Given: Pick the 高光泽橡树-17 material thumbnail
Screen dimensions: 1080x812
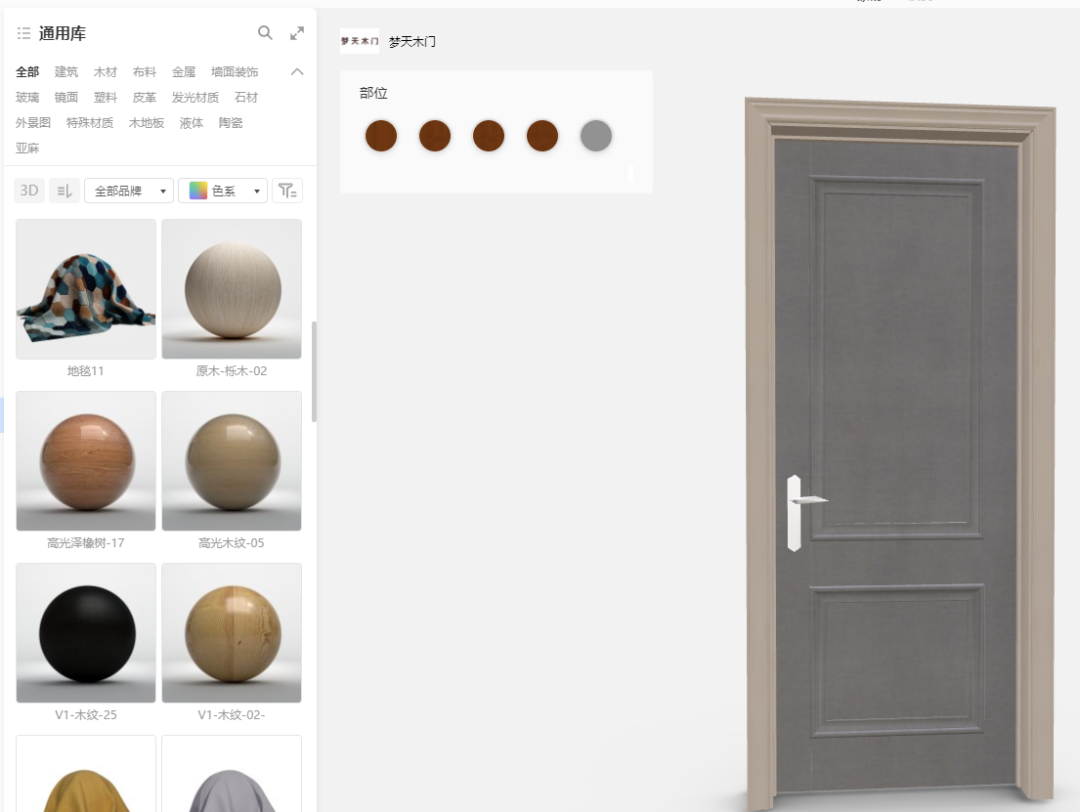Looking at the screenshot, I should pyautogui.click(x=86, y=461).
